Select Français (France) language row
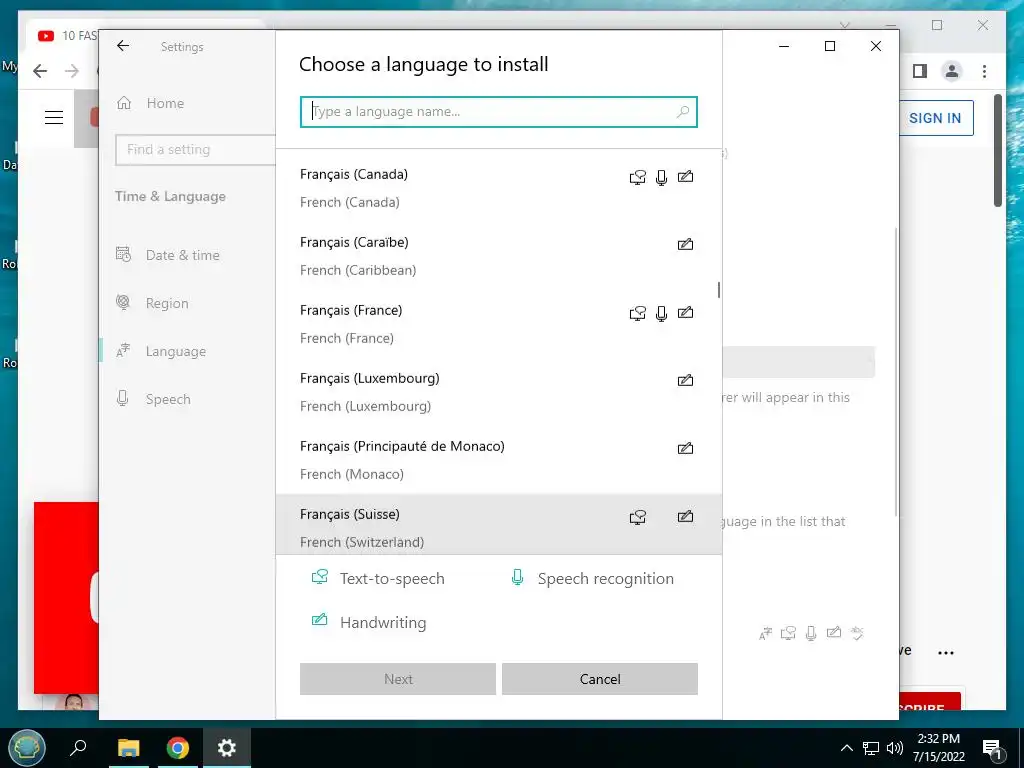Viewport: 1024px width, 768px height. 499,324
